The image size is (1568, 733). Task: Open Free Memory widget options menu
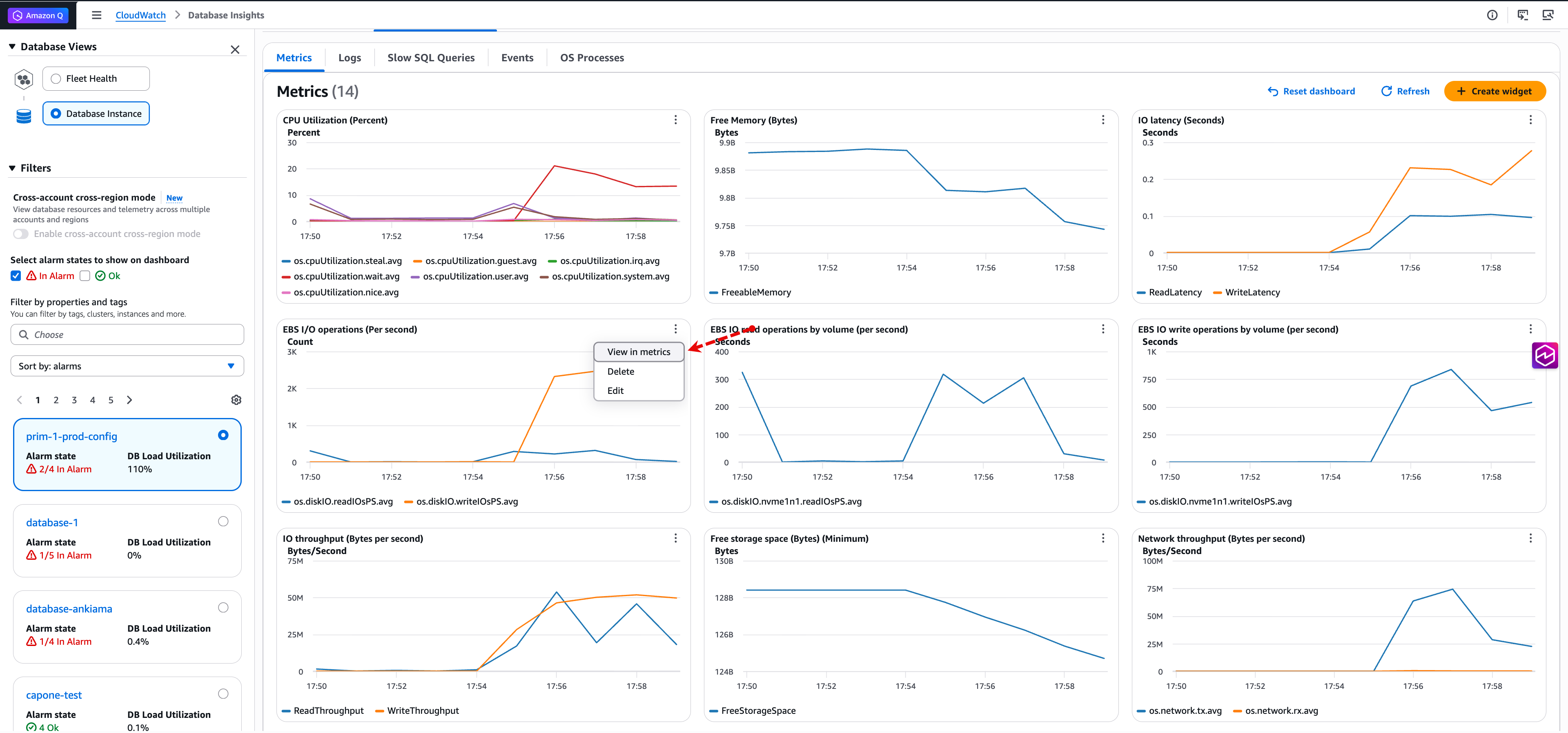pos(1103,120)
